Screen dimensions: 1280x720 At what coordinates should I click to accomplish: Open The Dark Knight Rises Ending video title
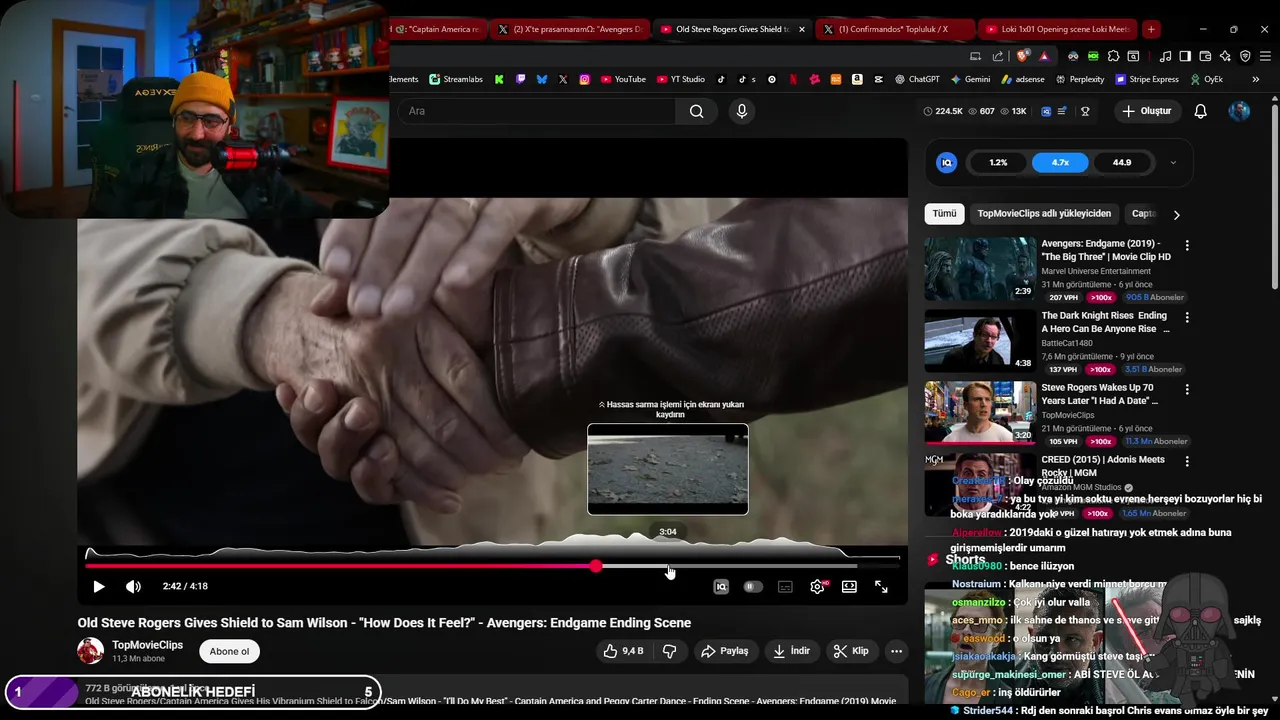(1104, 322)
